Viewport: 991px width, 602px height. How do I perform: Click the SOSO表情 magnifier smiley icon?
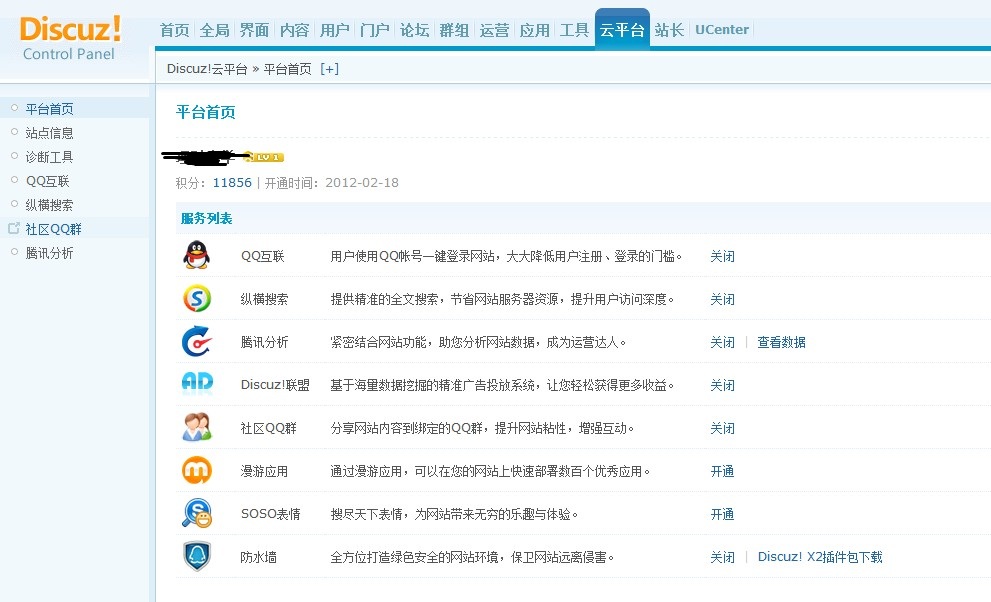197,513
